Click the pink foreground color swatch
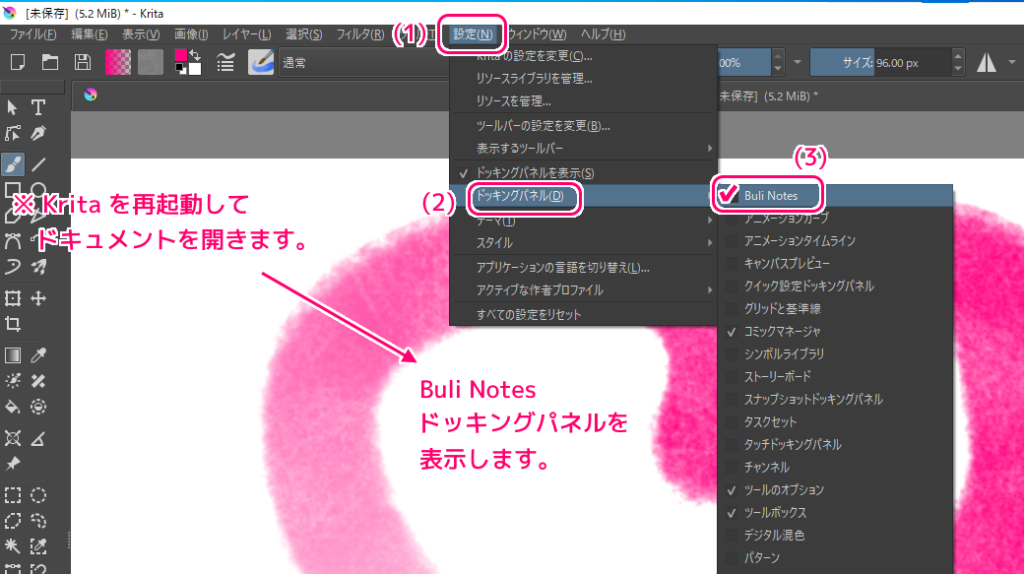This screenshot has width=1024, height=574. point(180,56)
